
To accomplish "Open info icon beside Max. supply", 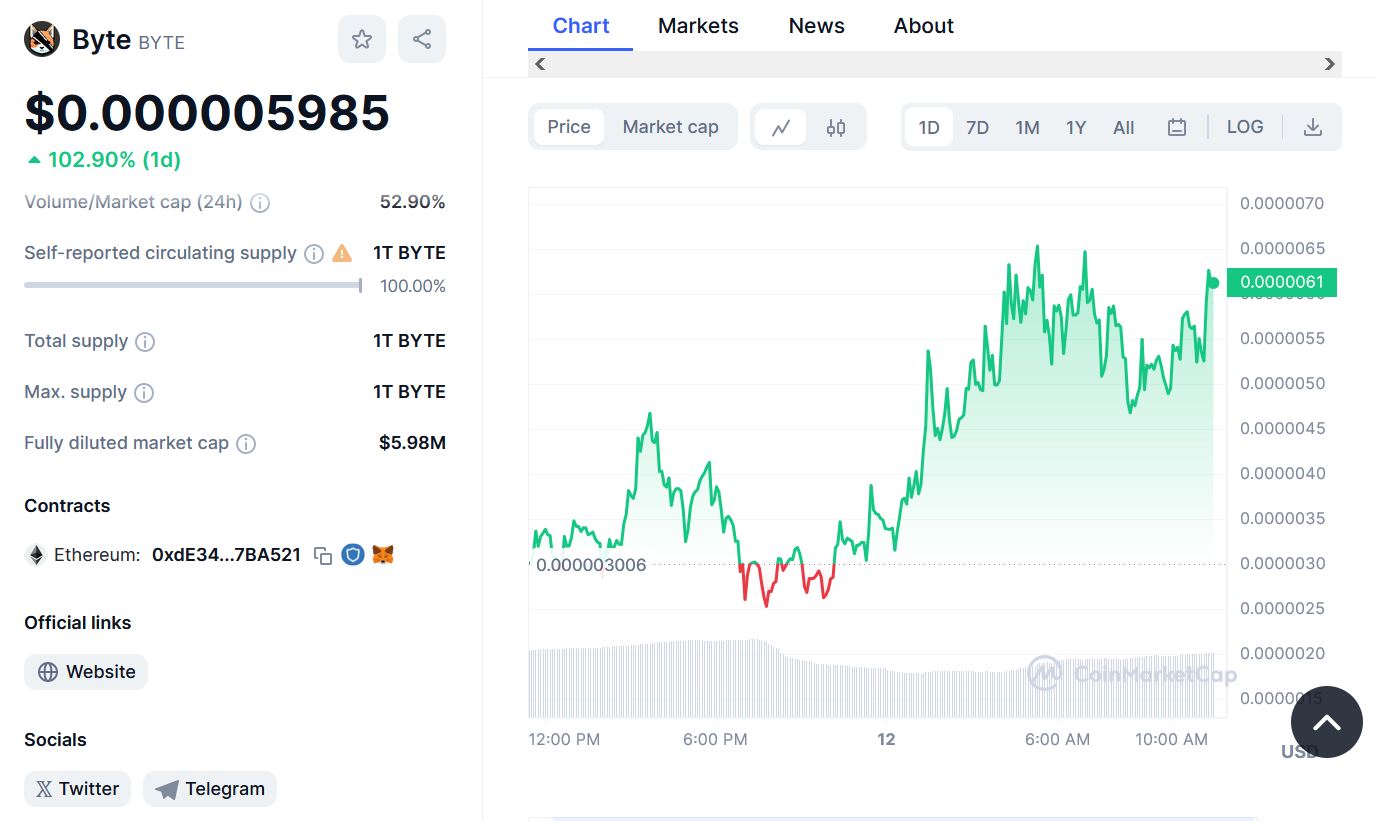I will pos(144,393).
